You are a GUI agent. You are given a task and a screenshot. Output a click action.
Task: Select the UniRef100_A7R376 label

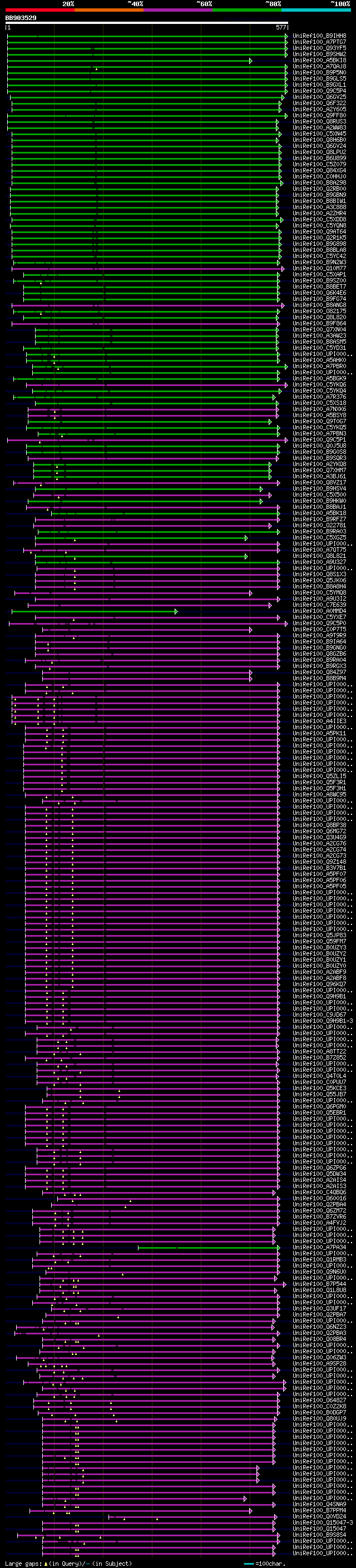pyautogui.click(x=319, y=397)
